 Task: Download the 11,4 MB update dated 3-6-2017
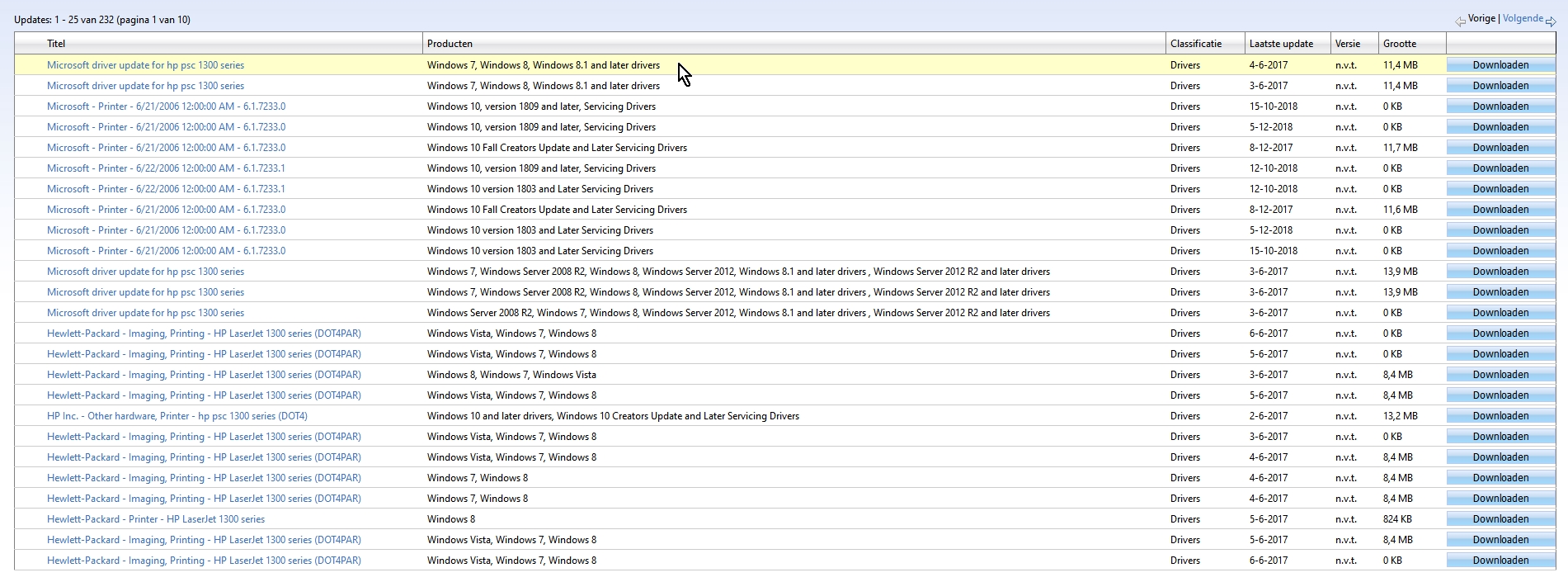[x=1500, y=86]
